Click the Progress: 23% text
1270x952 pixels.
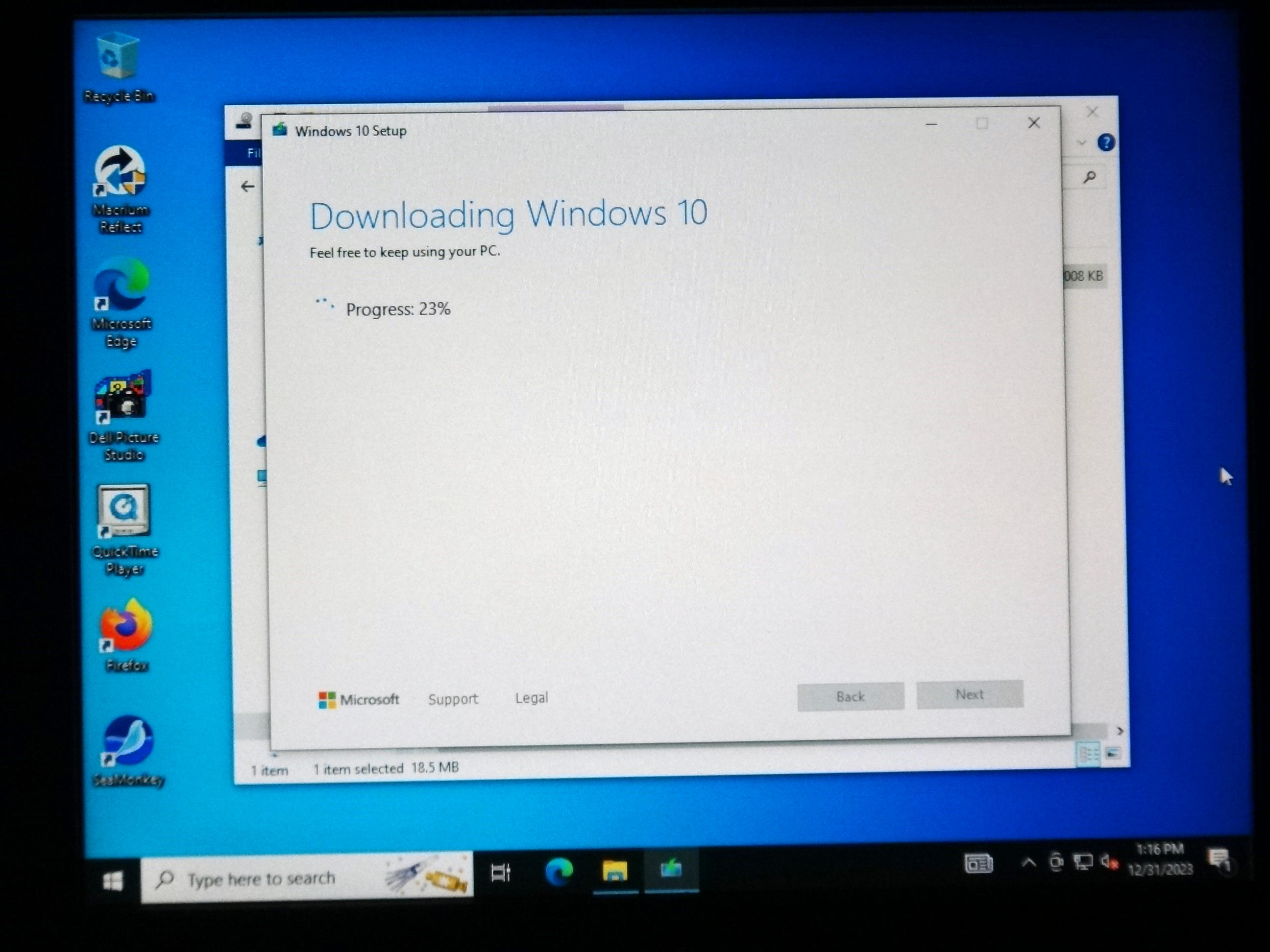[x=398, y=309]
